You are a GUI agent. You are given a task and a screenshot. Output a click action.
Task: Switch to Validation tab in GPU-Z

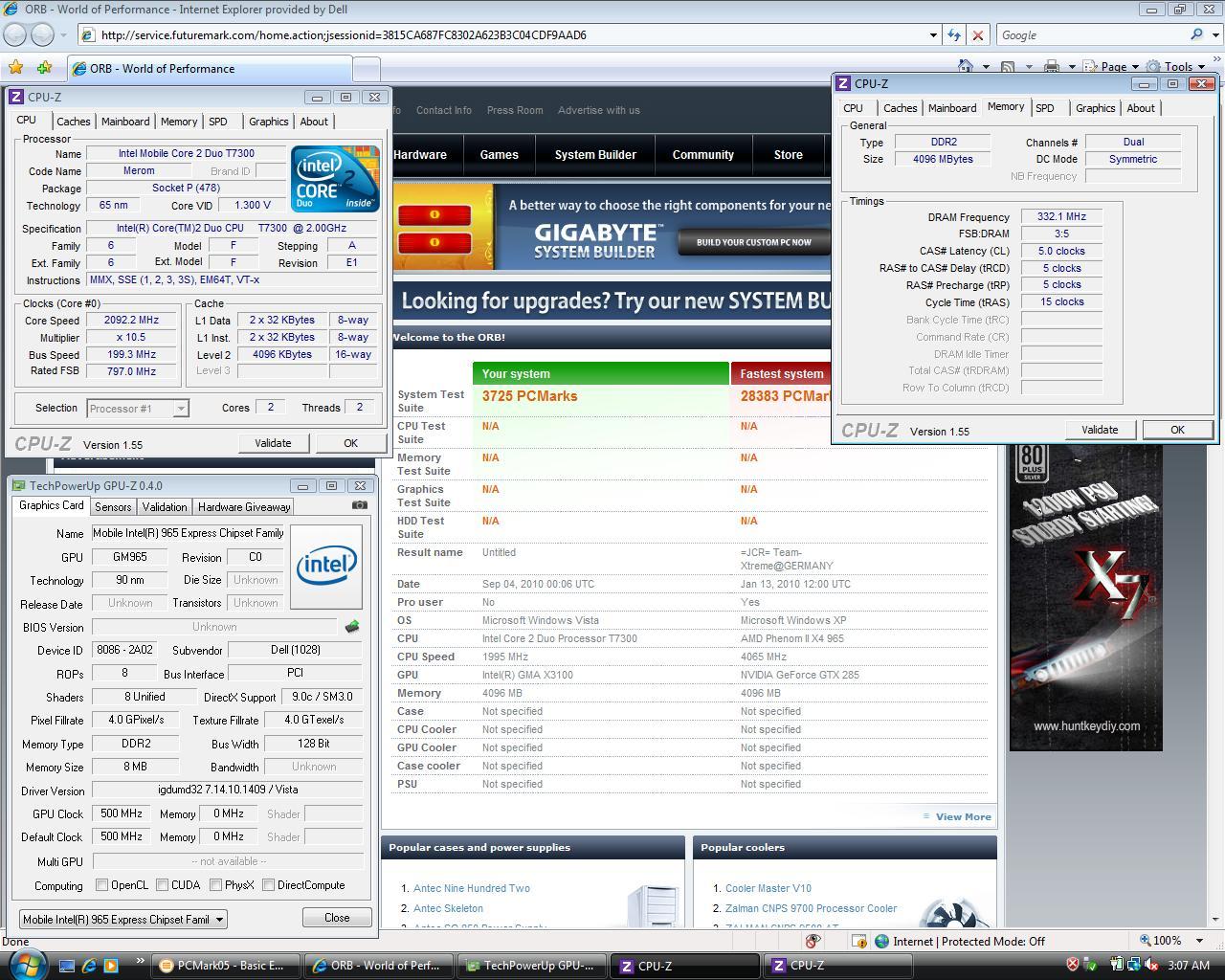coord(165,507)
